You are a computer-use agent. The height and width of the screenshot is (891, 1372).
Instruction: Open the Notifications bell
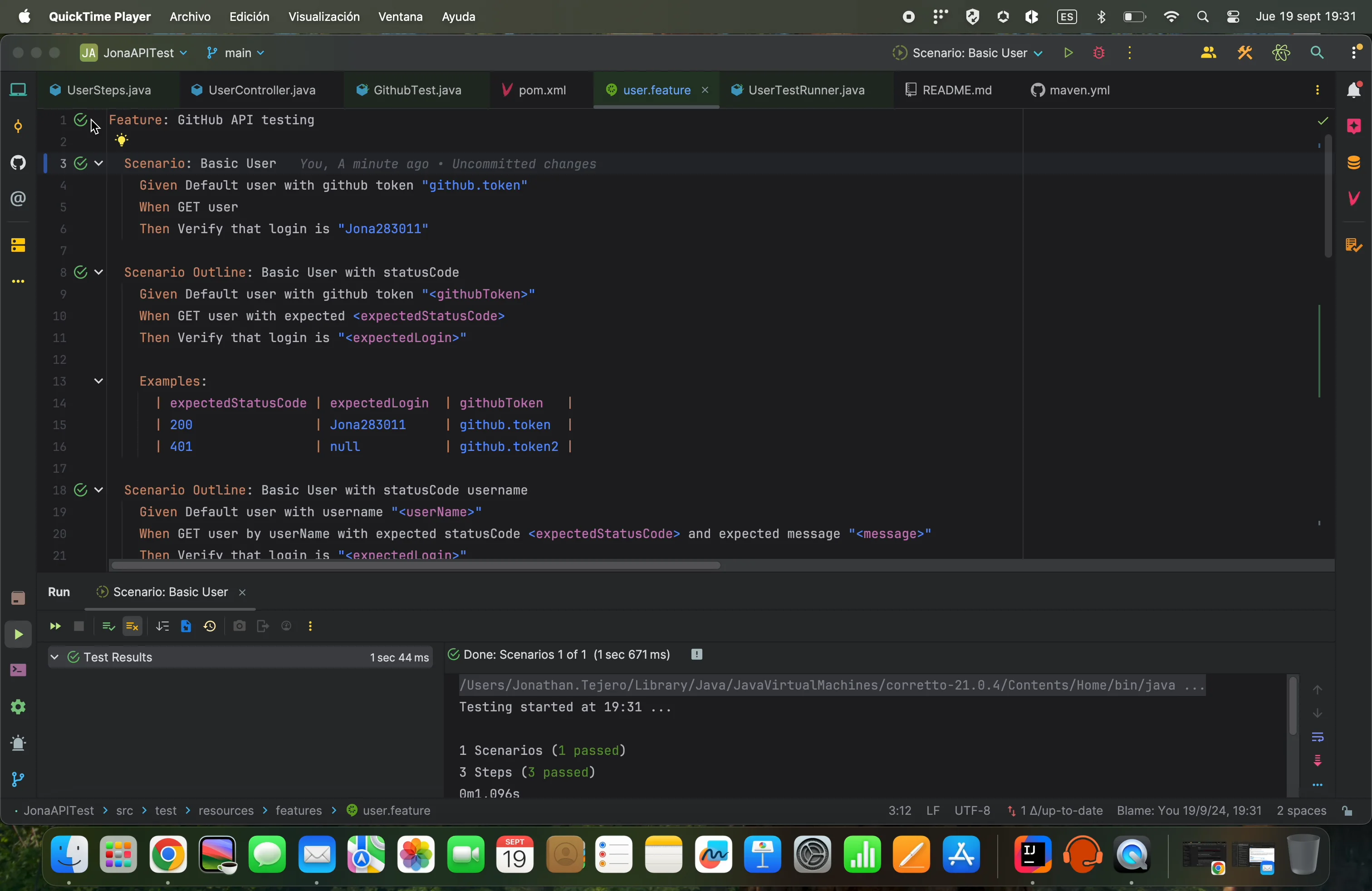pyautogui.click(x=1353, y=90)
